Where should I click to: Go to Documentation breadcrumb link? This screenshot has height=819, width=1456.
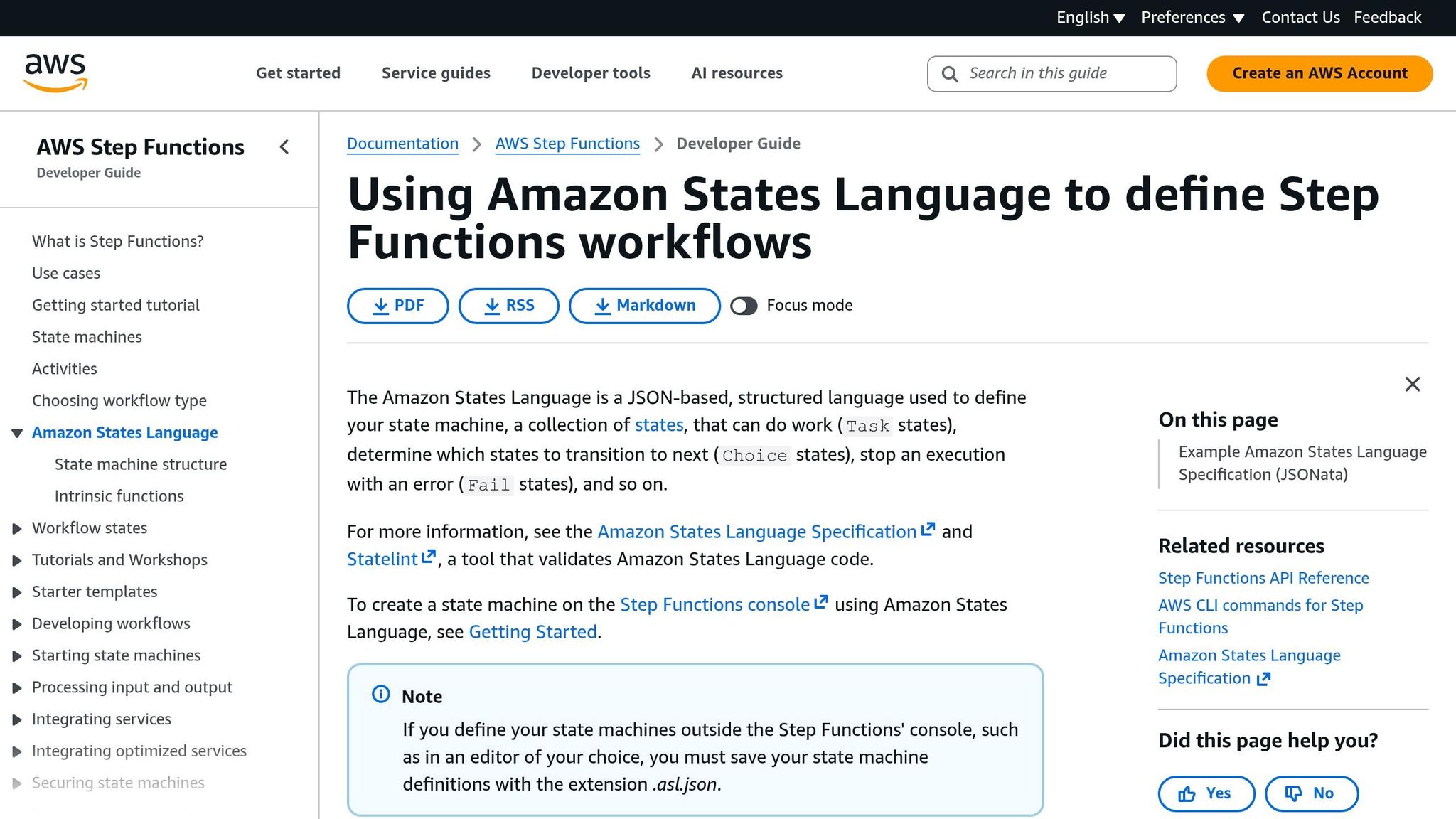tap(402, 144)
